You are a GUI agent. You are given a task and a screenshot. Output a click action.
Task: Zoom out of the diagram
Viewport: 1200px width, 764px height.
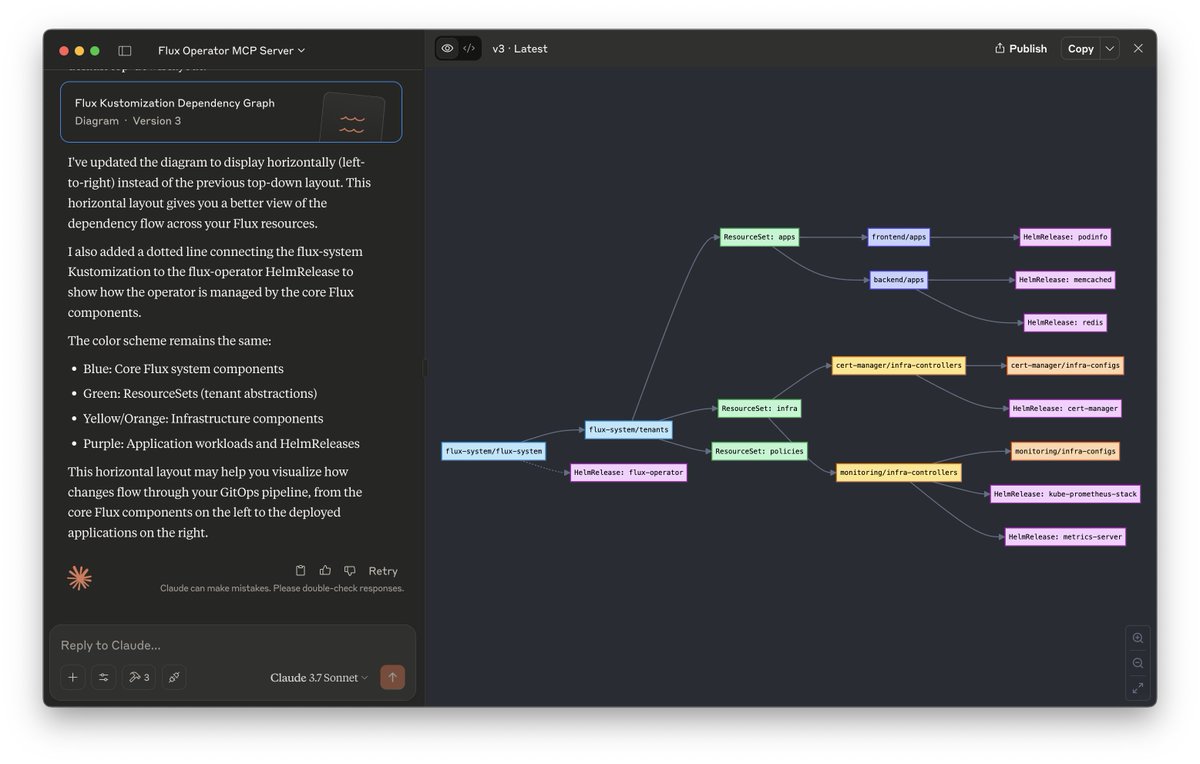point(1138,663)
